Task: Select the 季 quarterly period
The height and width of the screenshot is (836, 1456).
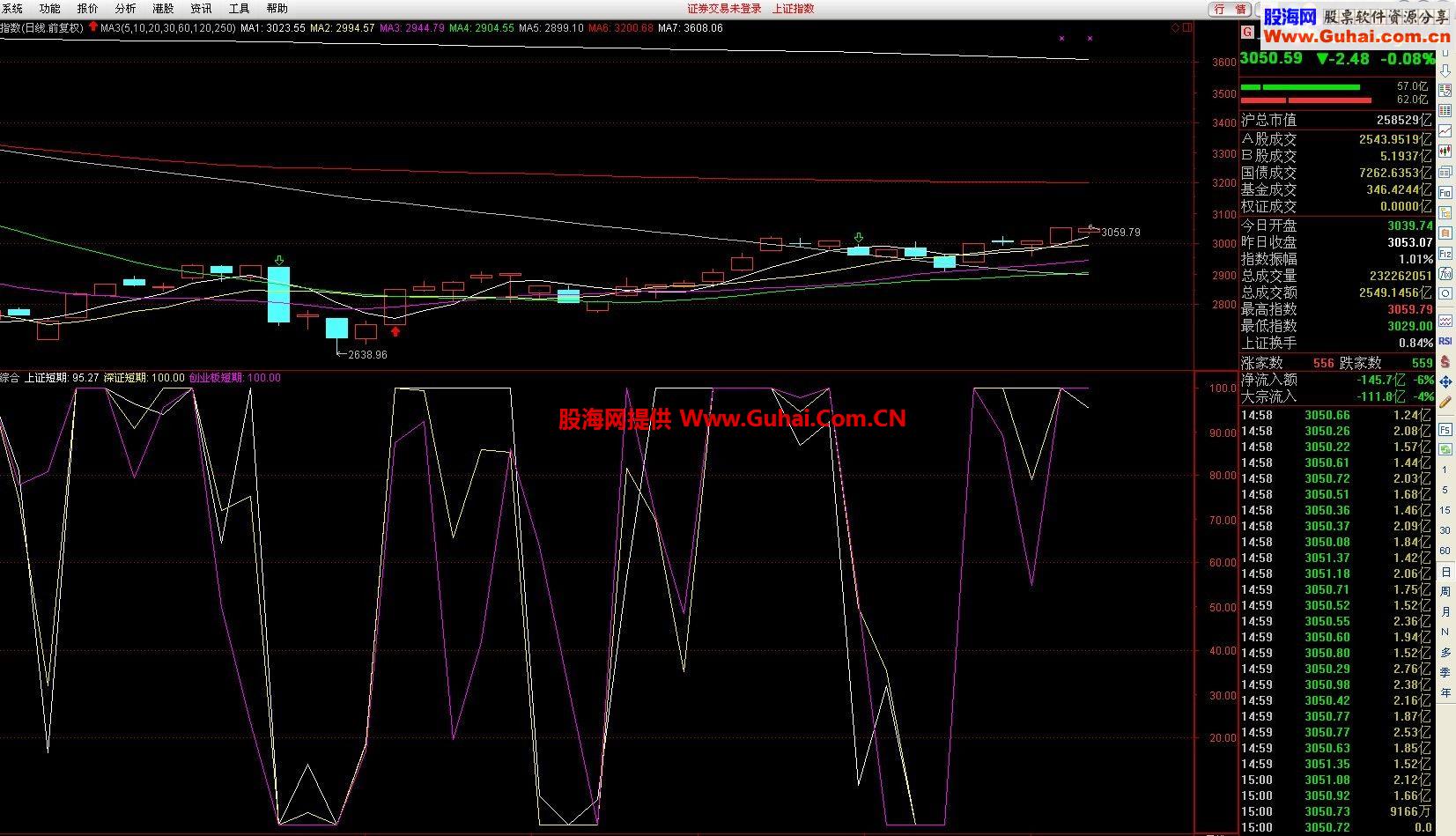Action: pos(1445,672)
